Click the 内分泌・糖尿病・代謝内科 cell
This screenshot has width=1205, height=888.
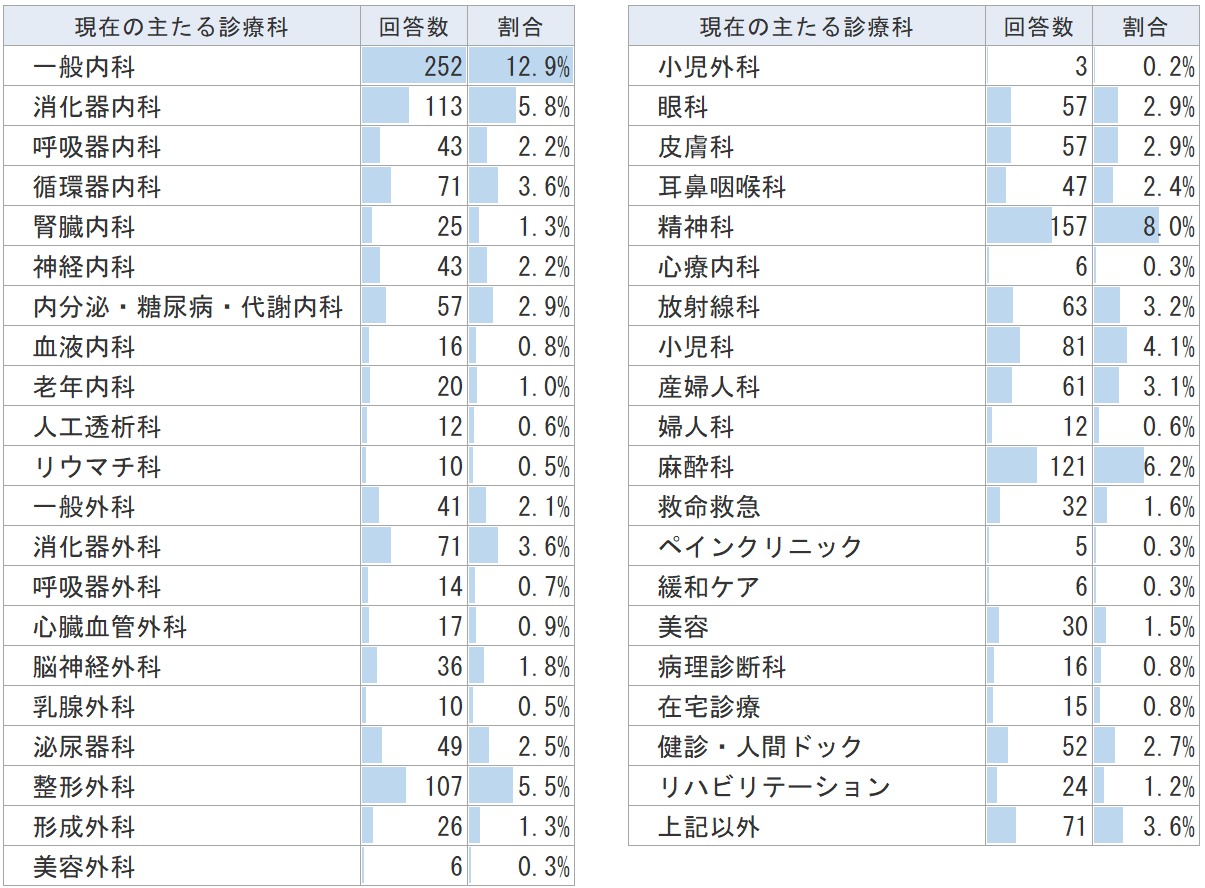point(188,307)
